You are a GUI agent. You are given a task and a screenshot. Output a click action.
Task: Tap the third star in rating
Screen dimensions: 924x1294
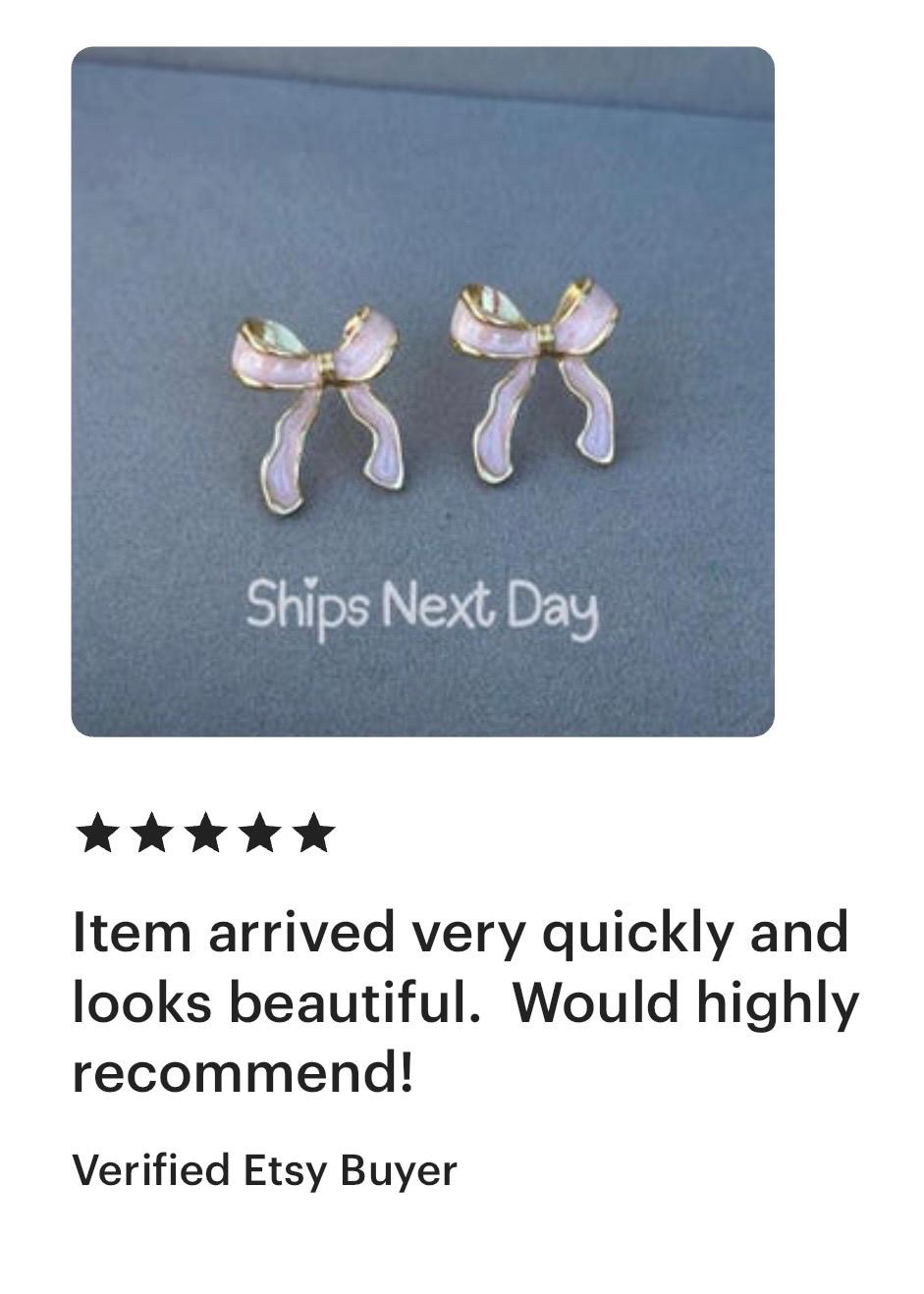tap(204, 834)
